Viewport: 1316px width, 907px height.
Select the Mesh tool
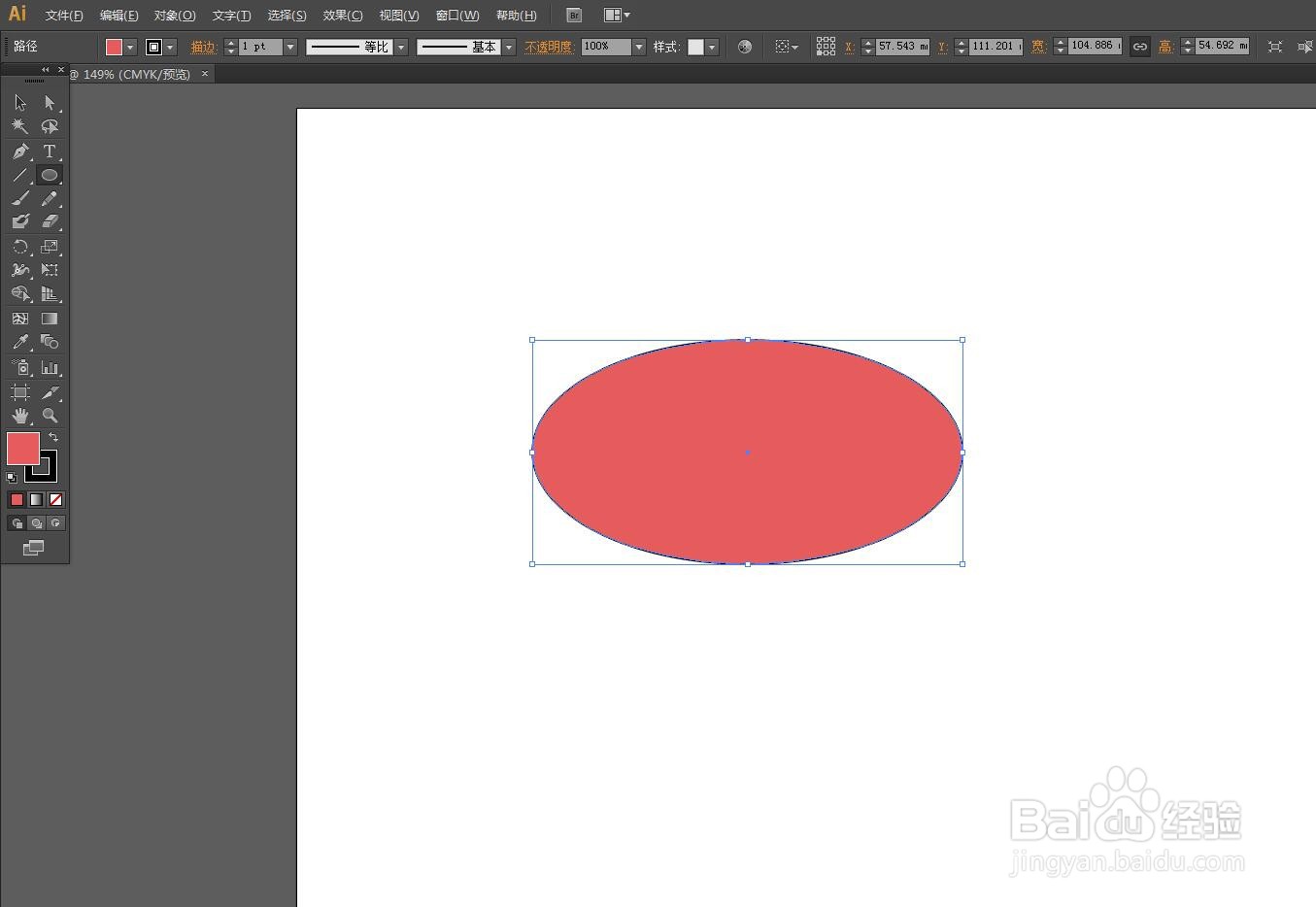(20, 319)
